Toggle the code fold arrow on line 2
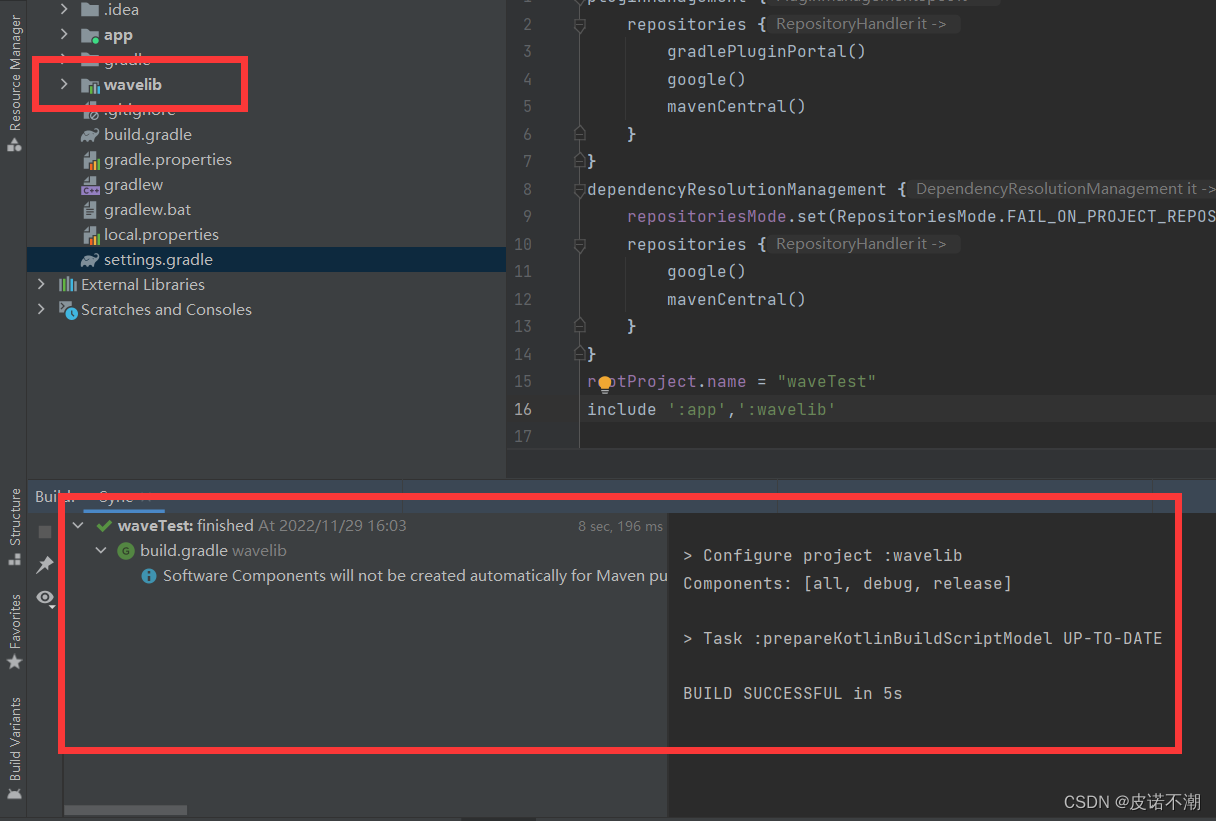This screenshot has width=1216, height=821. click(578, 23)
